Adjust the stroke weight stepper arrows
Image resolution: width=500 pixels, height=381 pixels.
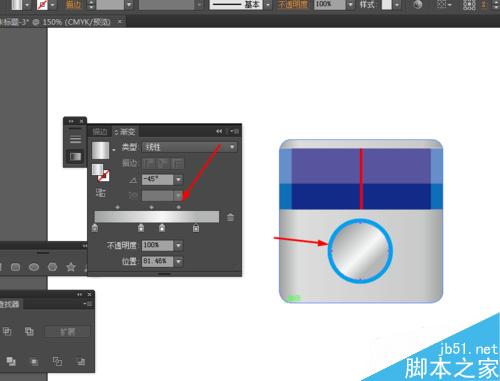click(91, 5)
